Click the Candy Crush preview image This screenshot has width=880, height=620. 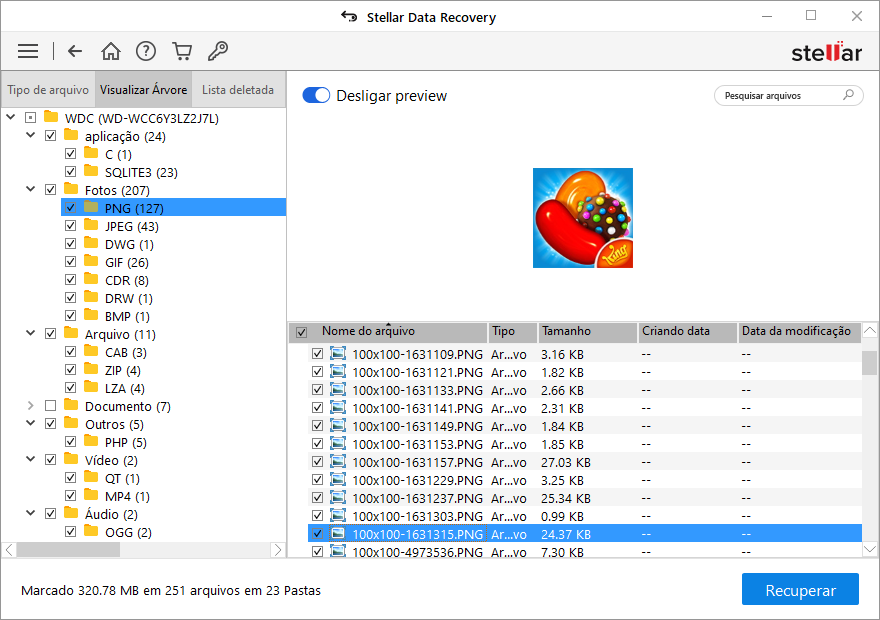[x=583, y=218]
